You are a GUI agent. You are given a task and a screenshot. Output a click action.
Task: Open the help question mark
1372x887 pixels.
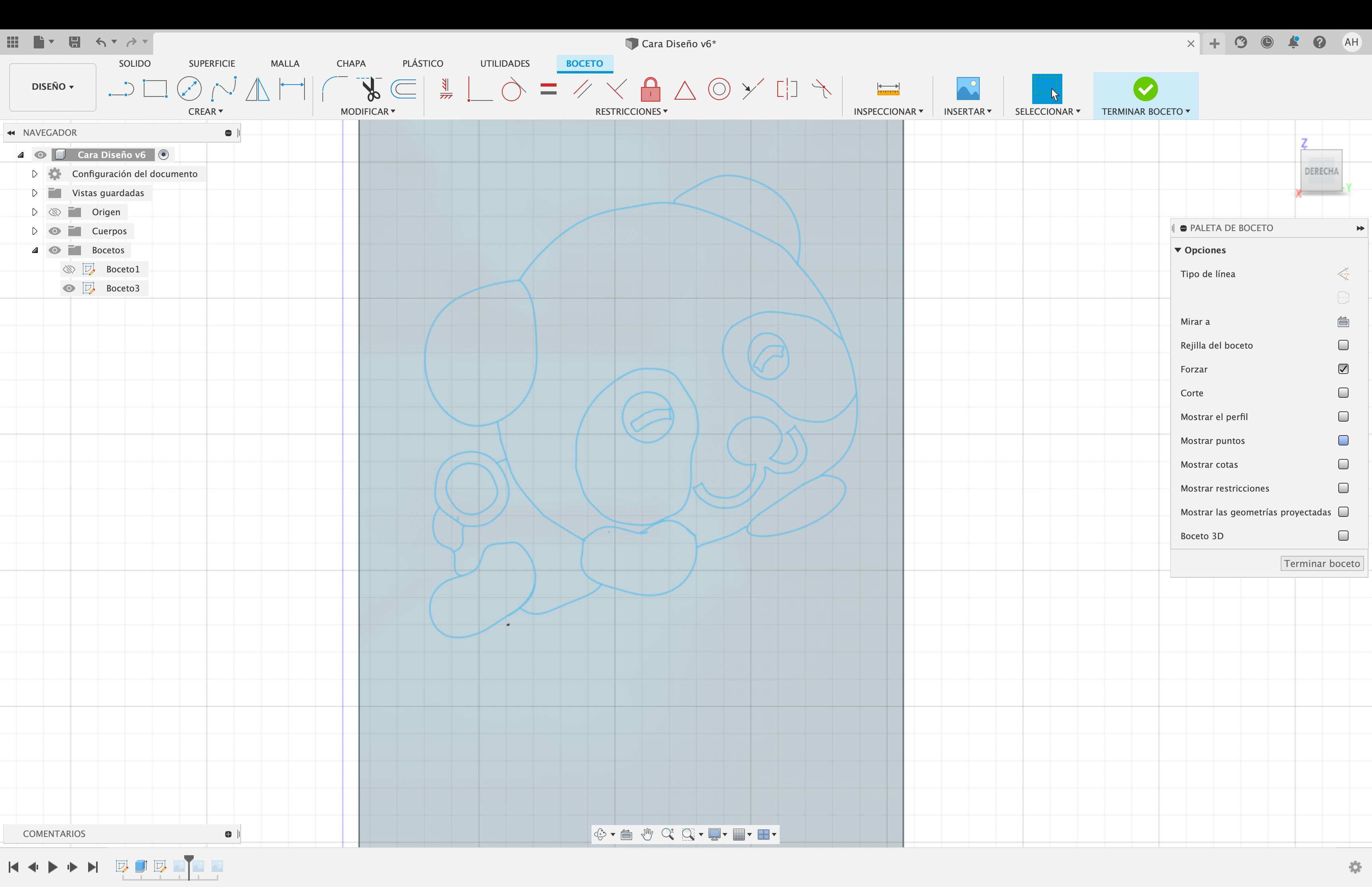[x=1320, y=42]
